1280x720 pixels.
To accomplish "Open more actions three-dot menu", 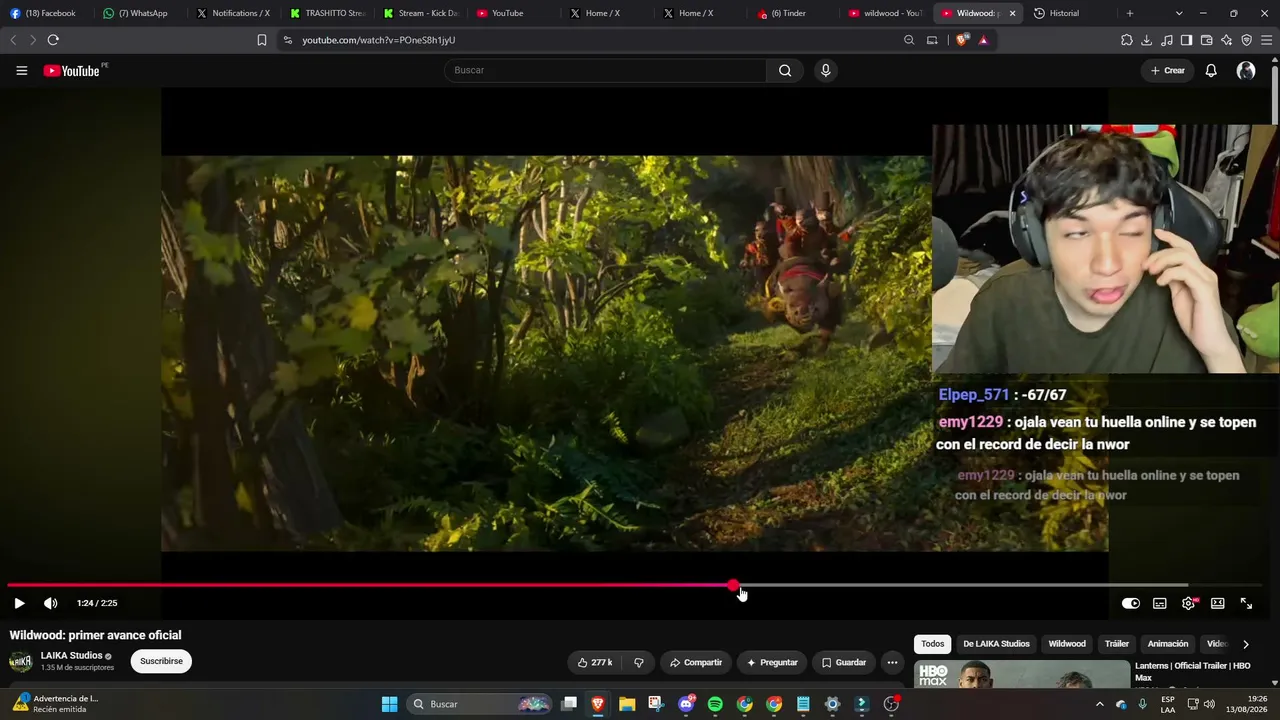I will tap(892, 662).
